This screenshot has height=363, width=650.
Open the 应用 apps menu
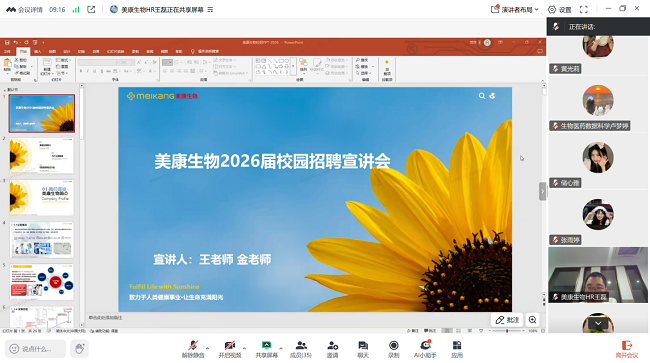coord(457,349)
